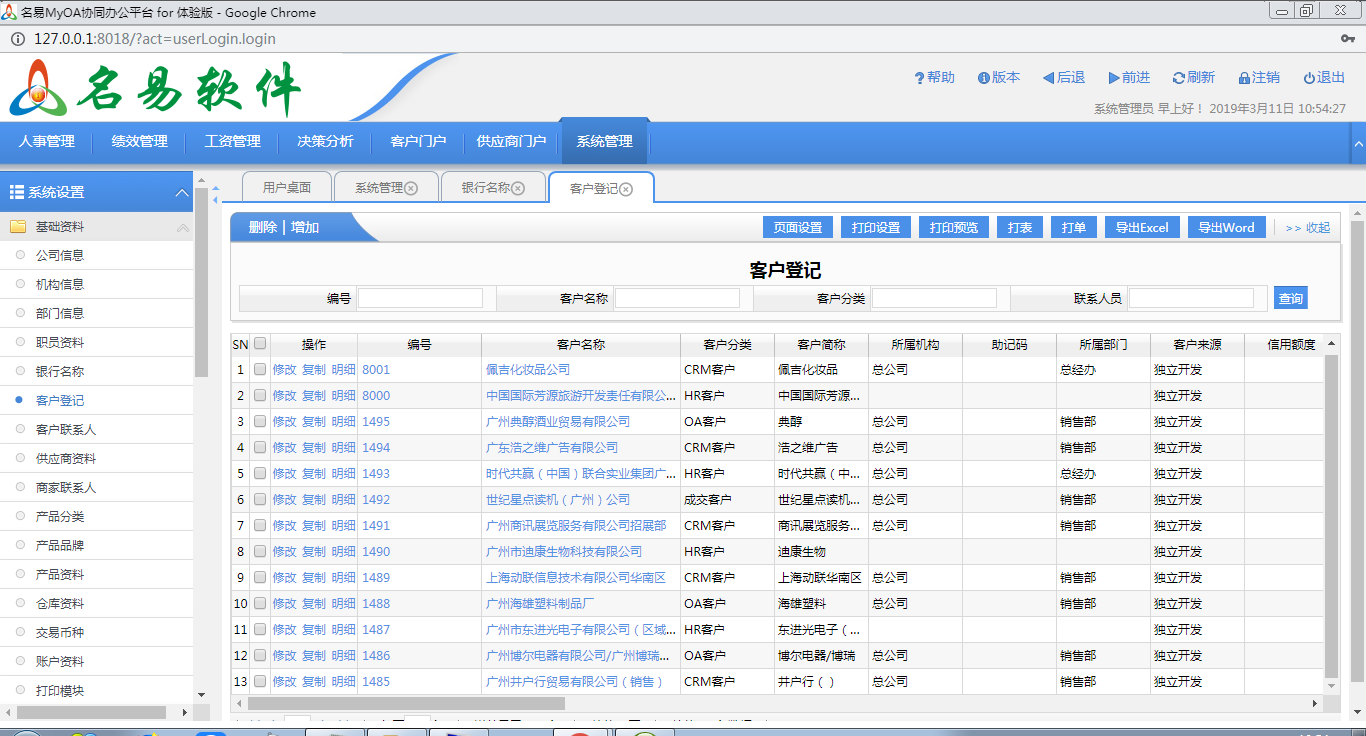Click the 注销 lock icon
This screenshot has width=1366, height=736.
click(x=1244, y=78)
